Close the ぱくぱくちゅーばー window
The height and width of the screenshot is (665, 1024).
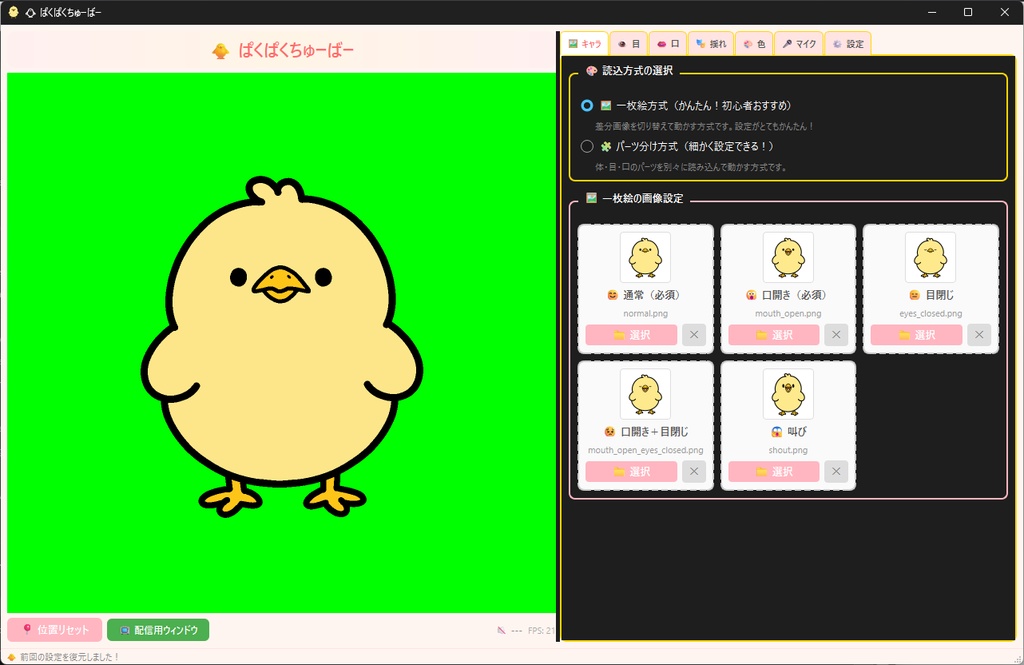[1004, 12]
